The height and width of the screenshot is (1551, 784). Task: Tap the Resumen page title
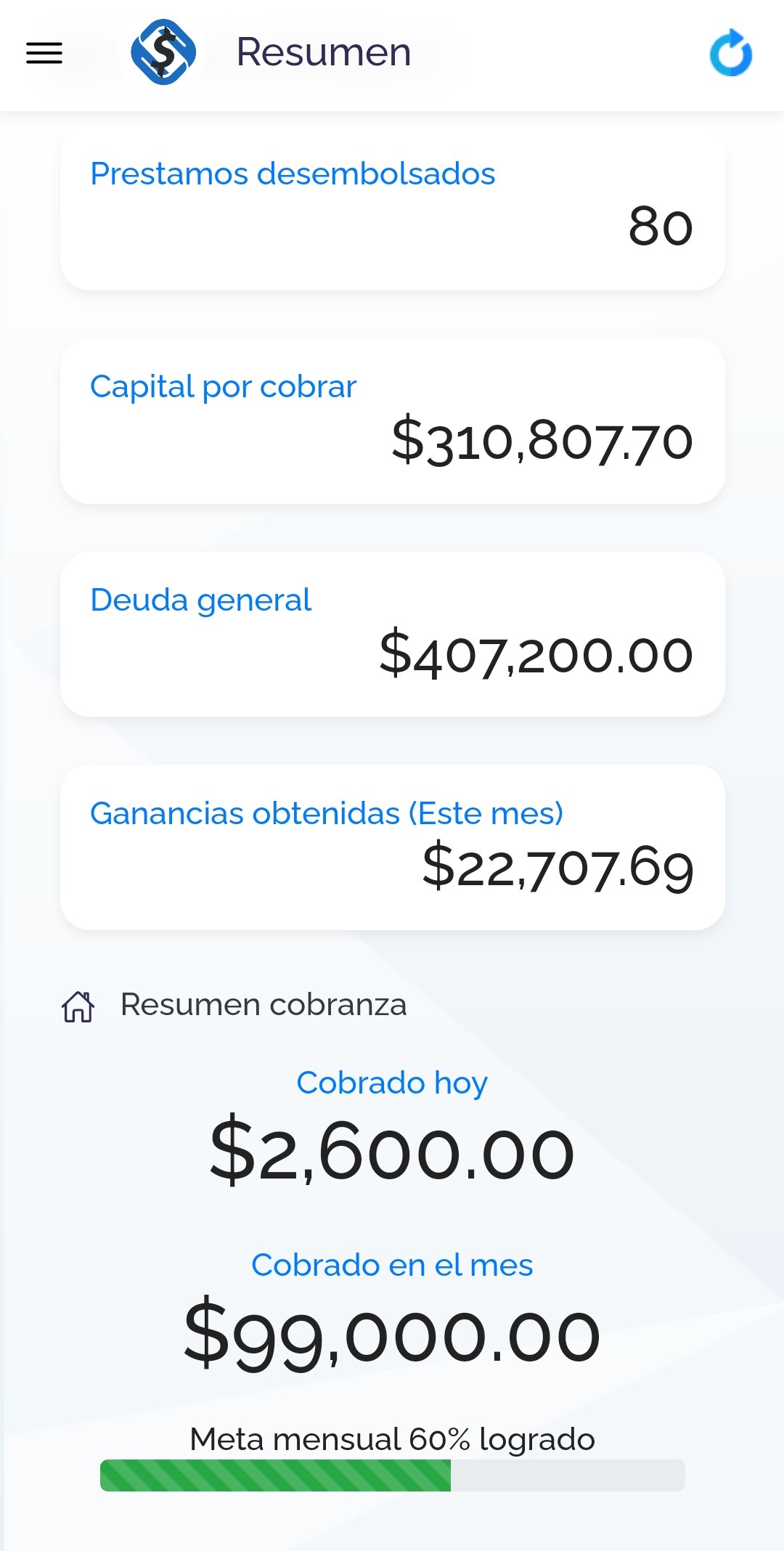(324, 52)
